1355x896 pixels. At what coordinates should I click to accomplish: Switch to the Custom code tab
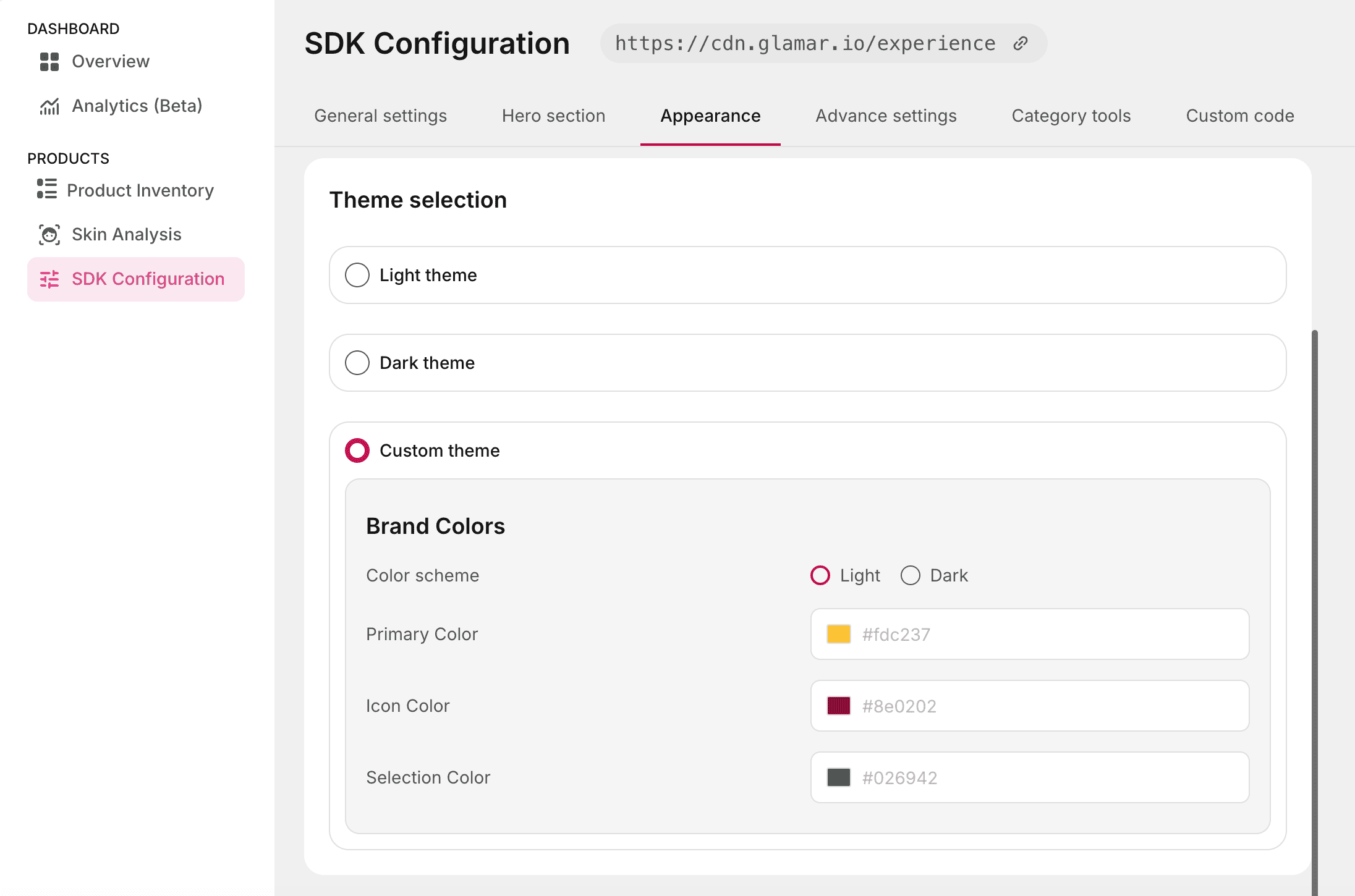(x=1239, y=116)
